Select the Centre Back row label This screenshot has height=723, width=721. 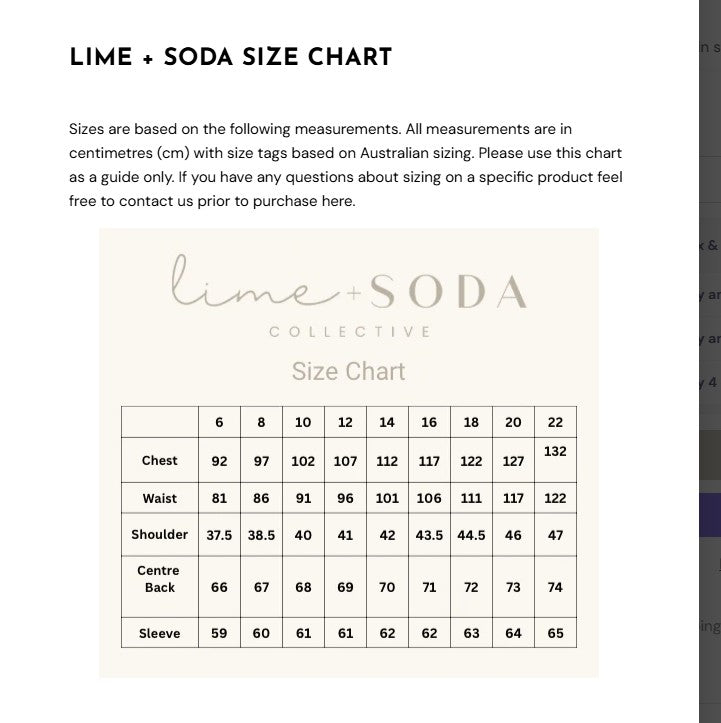tap(160, 579)
